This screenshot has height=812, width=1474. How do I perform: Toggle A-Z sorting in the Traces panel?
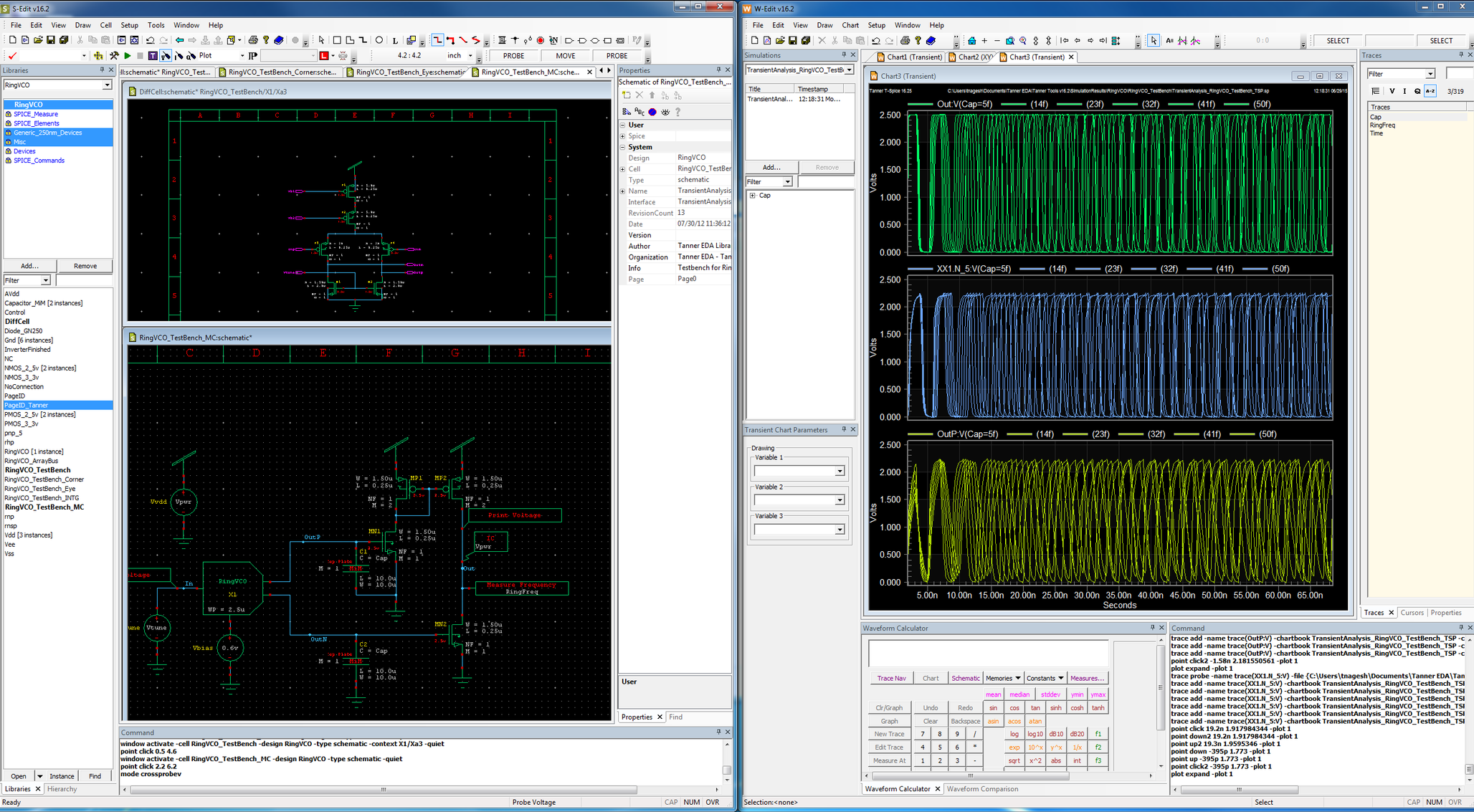pos(1430,91)
